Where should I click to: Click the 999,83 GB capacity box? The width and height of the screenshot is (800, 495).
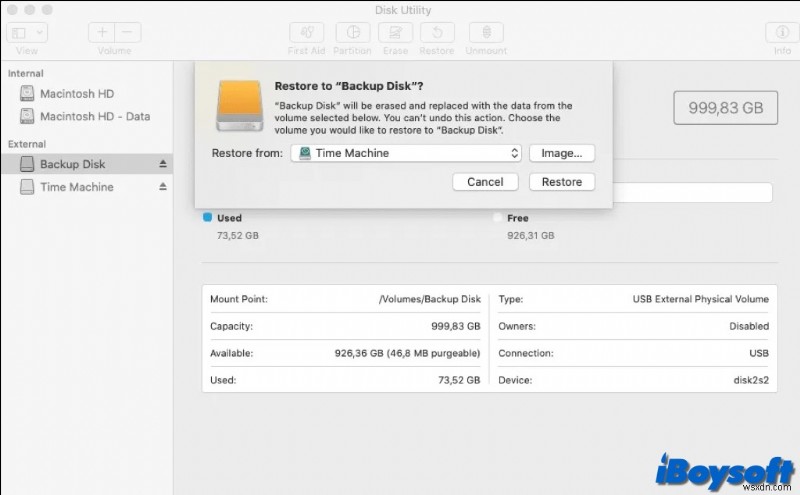(726, 108)
